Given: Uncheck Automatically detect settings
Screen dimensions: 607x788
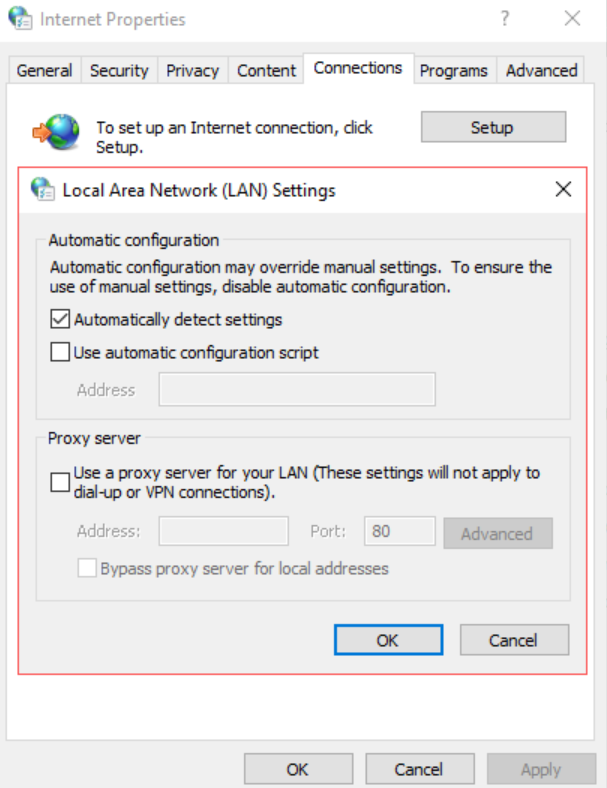Looking at the screenshot, I should [x=60, y=320].
